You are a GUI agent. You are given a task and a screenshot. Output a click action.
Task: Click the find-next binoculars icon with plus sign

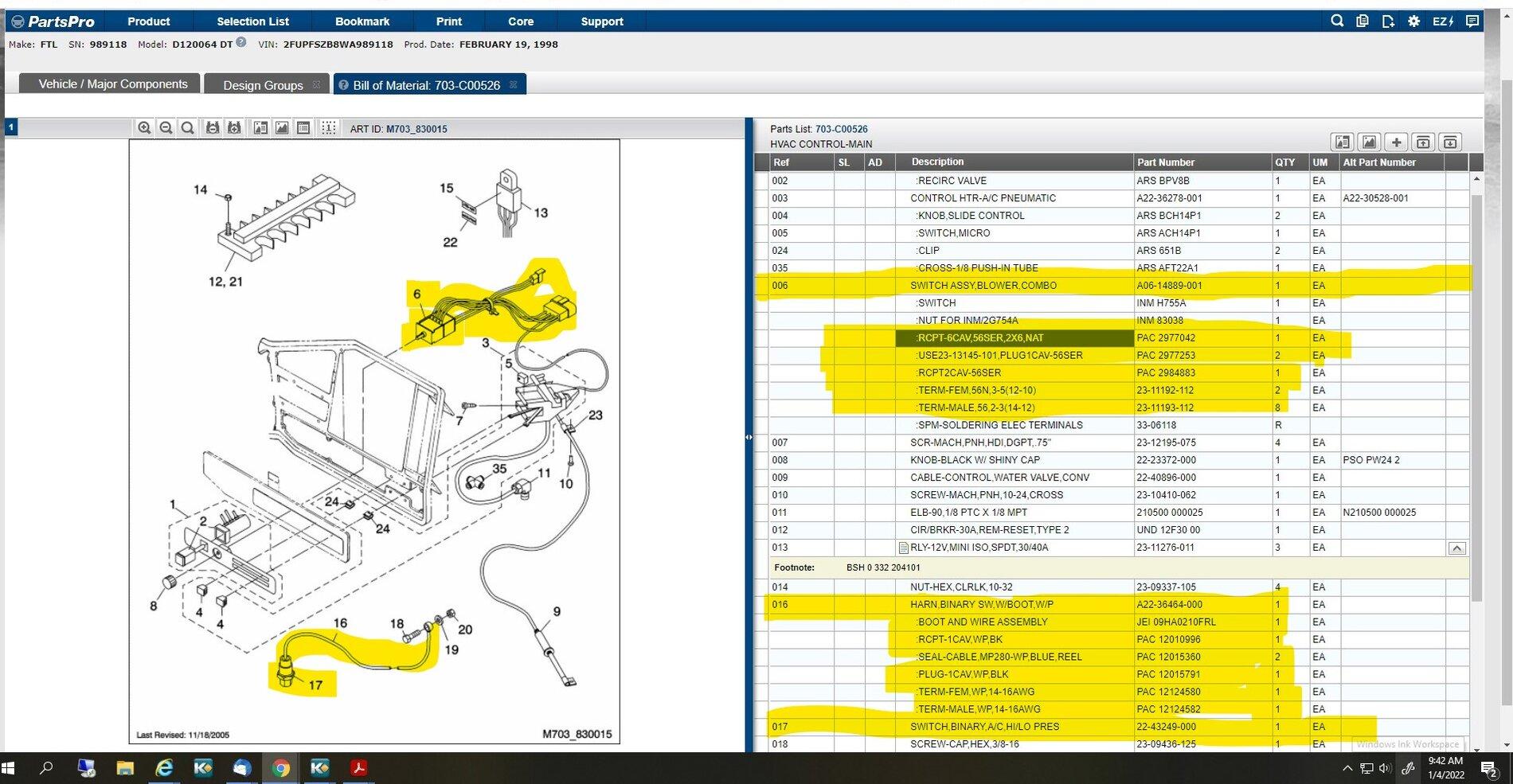pos(234,128)
